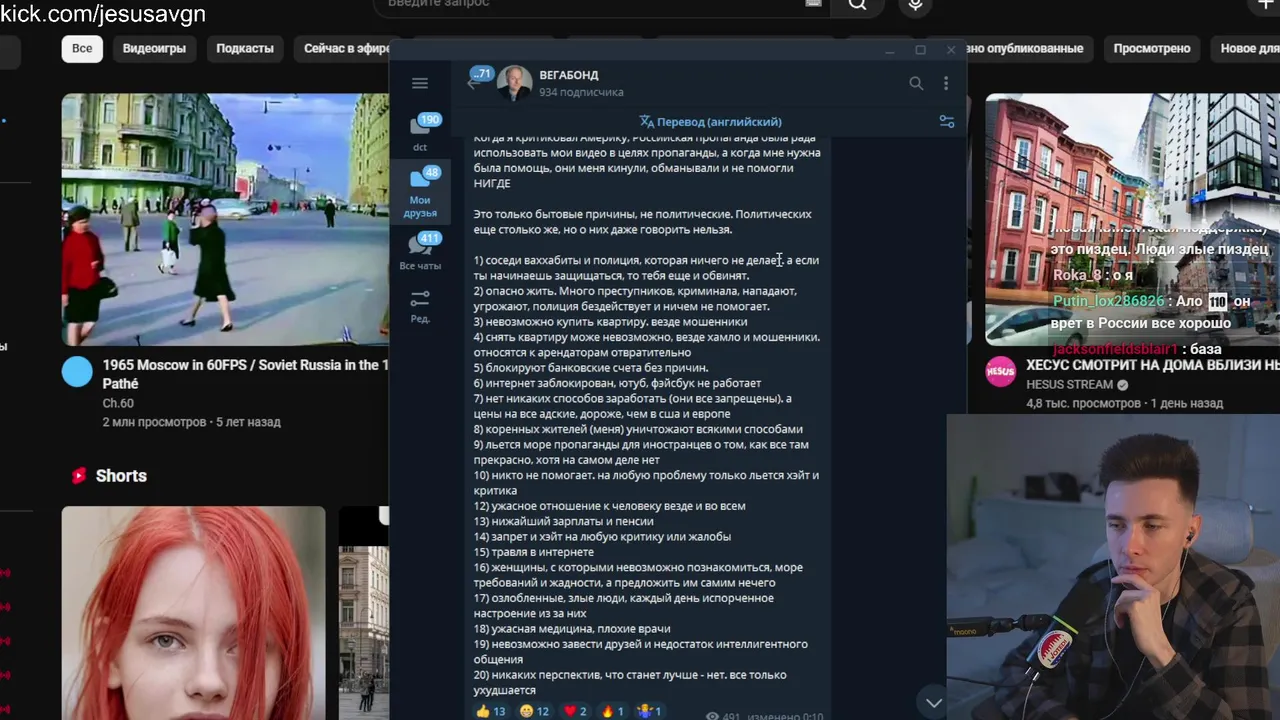
Task: Click 2 млн просмотров • 5 лет назад text
Action: (x=191, y=422)
